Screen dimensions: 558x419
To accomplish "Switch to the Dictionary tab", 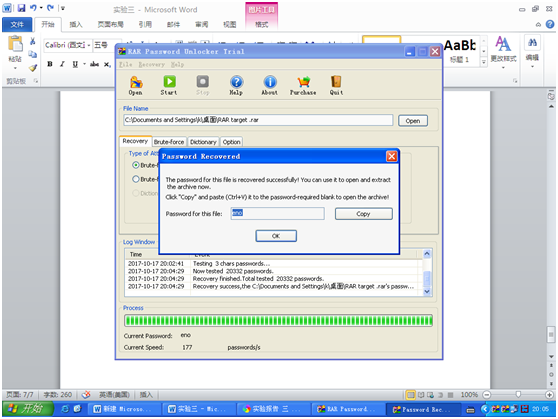I will coord(203,142).
